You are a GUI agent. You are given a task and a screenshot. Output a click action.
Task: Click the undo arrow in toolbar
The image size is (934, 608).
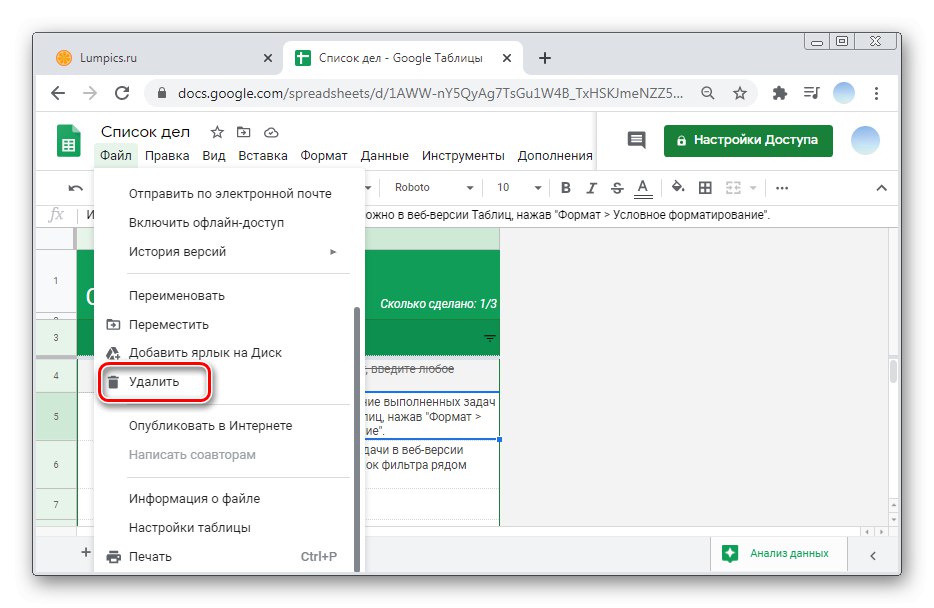76,188
